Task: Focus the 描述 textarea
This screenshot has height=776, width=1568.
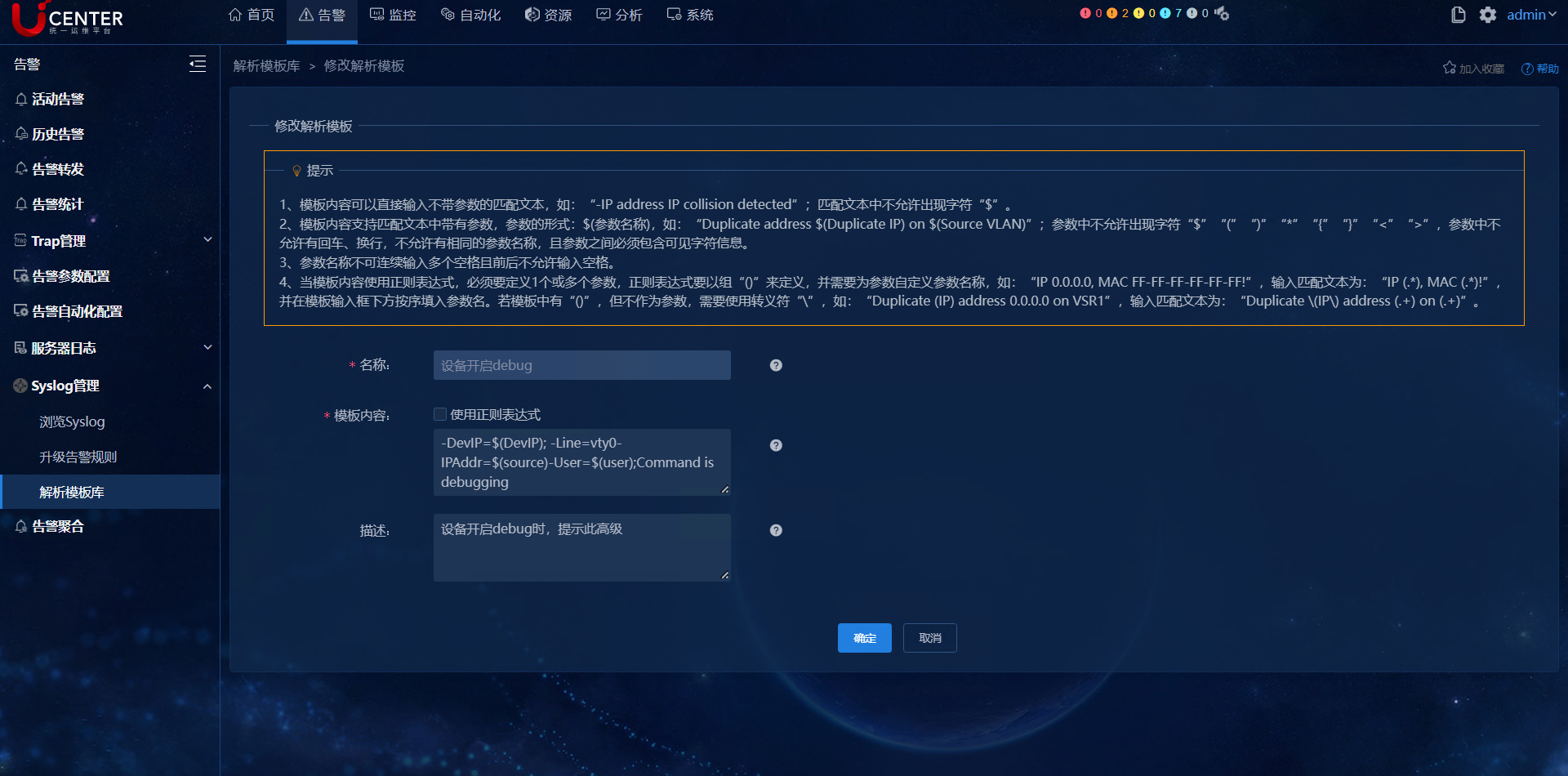Action: click(582, 547)
